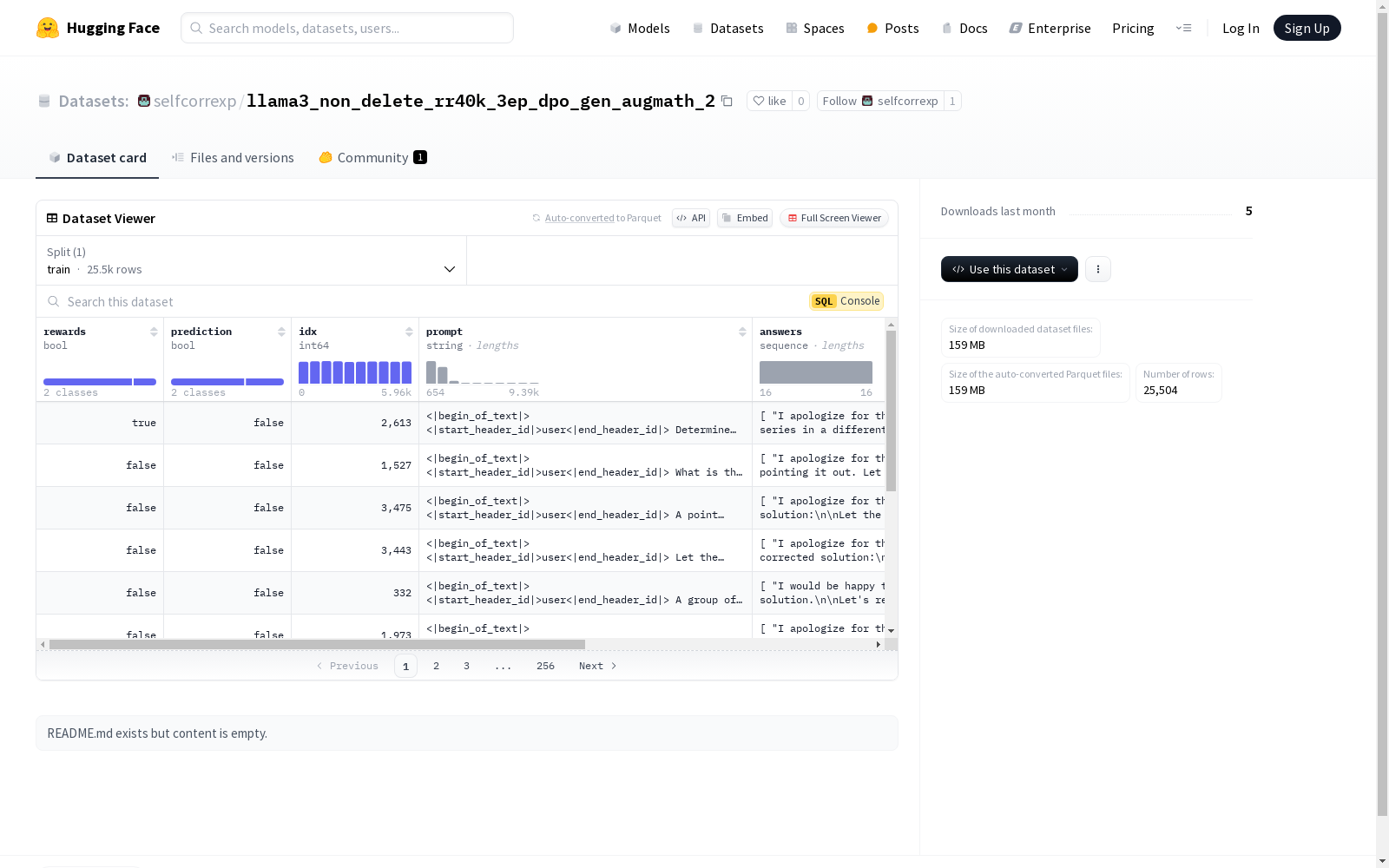
Task: Open Spaces in the top navigation
Action: pos(814,28)
